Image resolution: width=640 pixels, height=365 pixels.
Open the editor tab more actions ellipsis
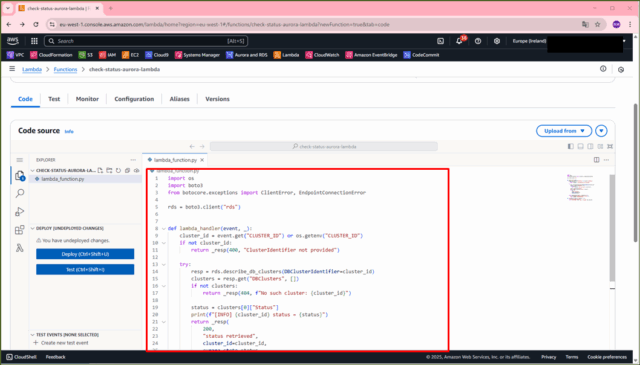(x=607, y=160)
